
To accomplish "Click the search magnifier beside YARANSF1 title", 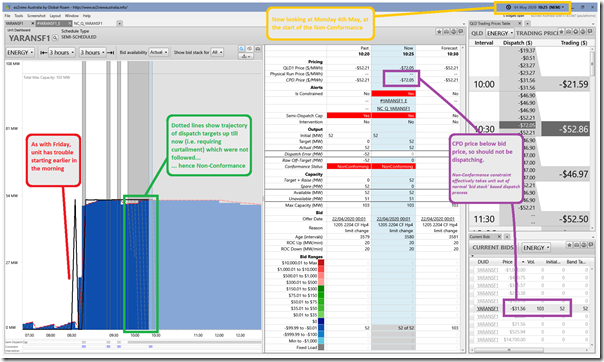I will (x=55, y=38).
